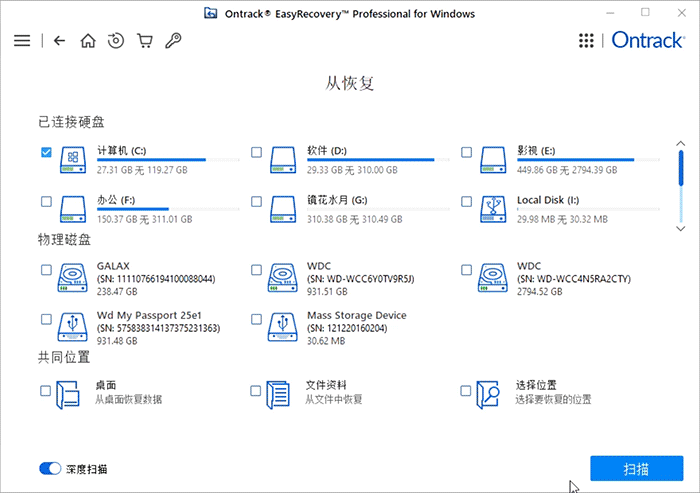Click the activation key icon
The image size is (700, 493).
pyautogui.click(x=173, y=41)
